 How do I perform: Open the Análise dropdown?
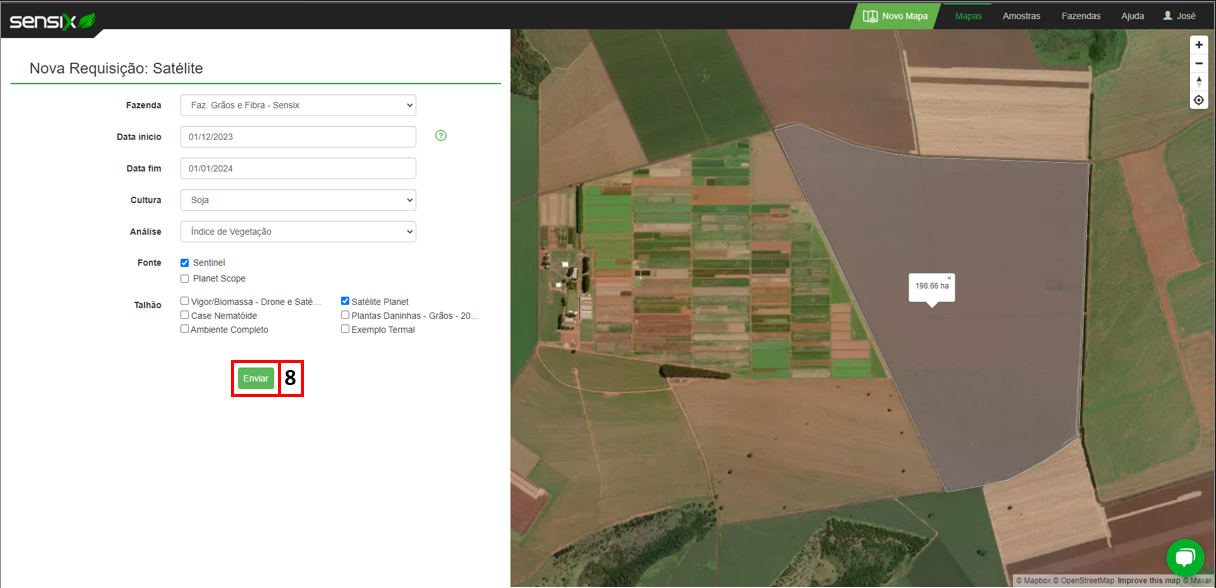pos(298,232)
